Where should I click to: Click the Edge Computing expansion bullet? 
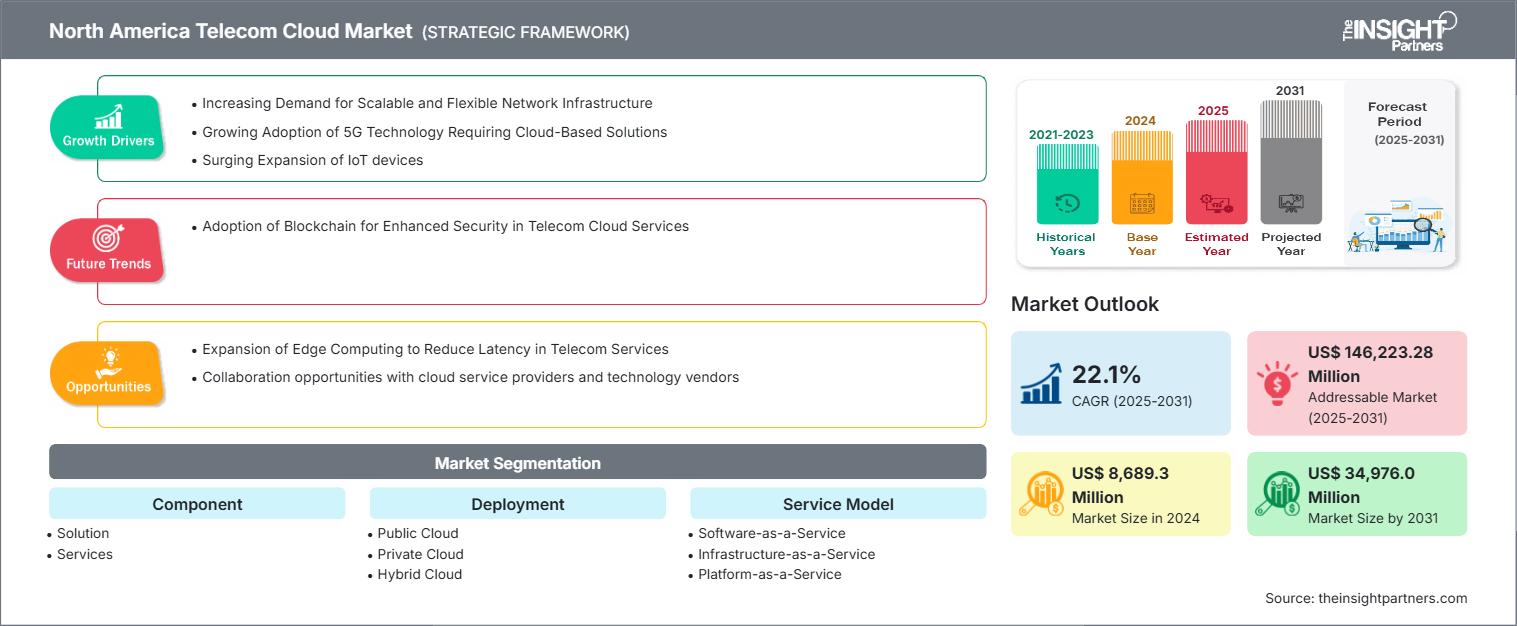click(436, 349)
